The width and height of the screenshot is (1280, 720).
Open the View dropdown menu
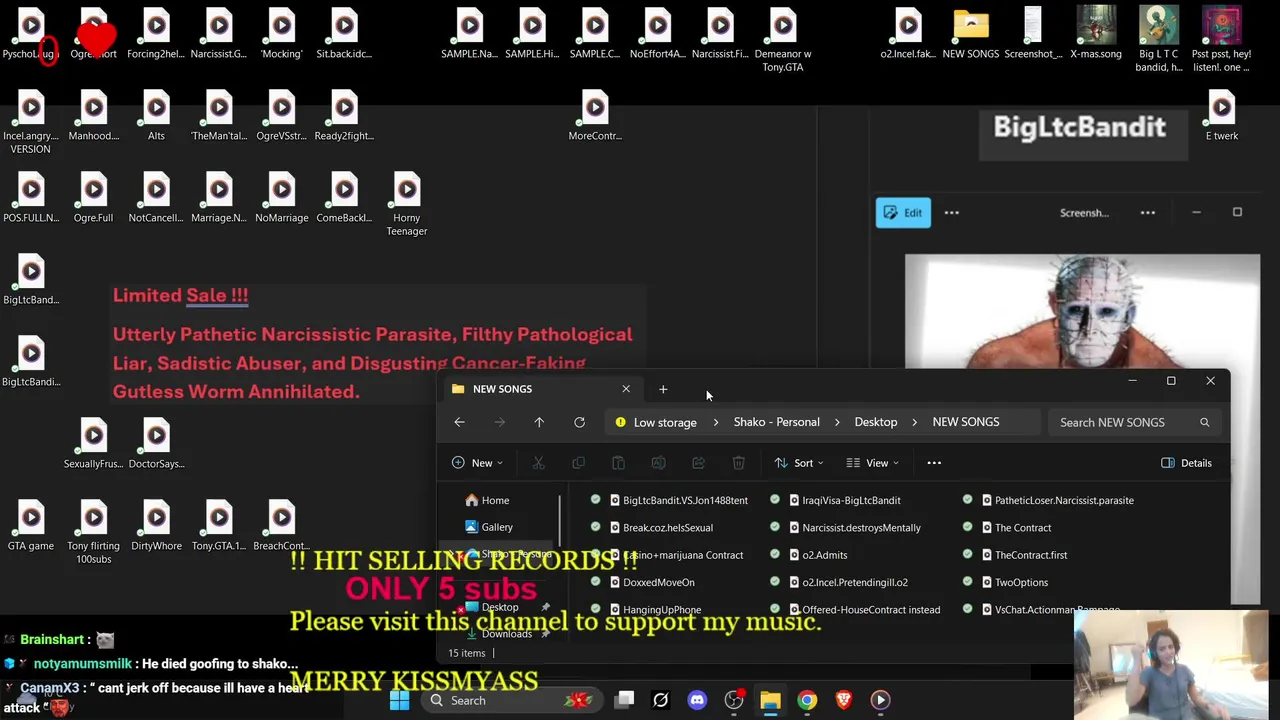click(x=873, y=463)
